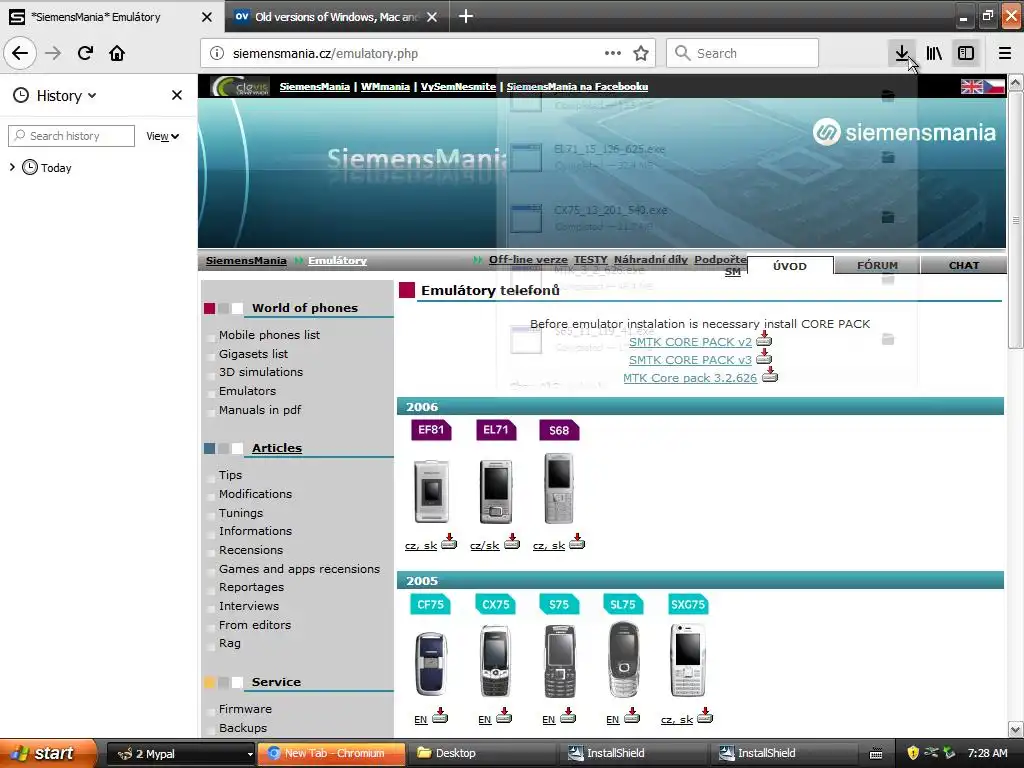This screenshot has height=768, width=1024.
Task: Go to the browser home page
Action: tap(117, 53)
